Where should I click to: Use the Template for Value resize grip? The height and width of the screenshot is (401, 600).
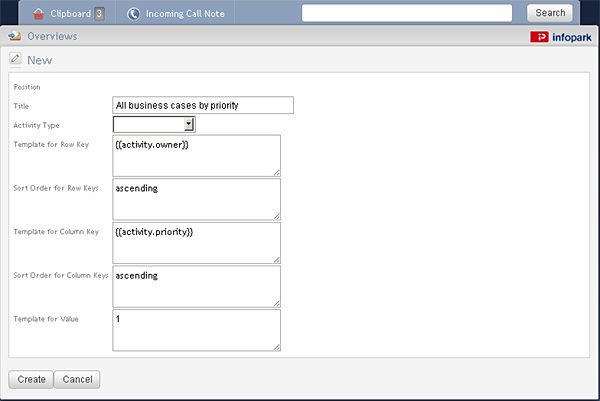[277, 347]
